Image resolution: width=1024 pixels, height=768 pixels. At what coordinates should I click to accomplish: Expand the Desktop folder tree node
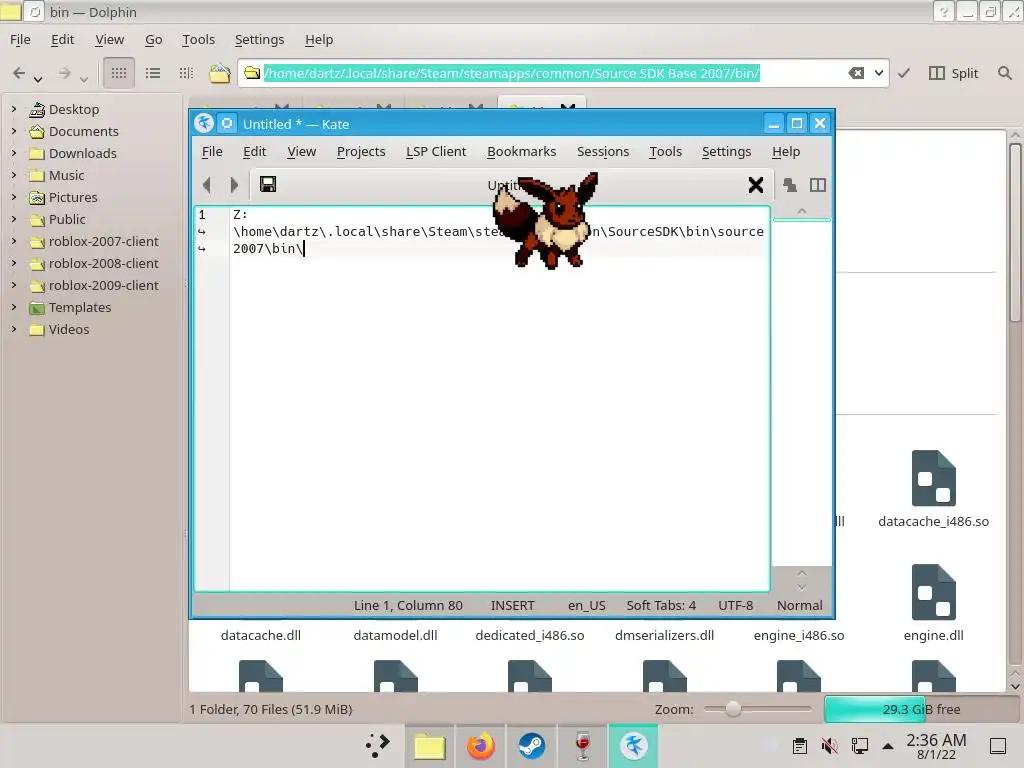pos(14,109)
